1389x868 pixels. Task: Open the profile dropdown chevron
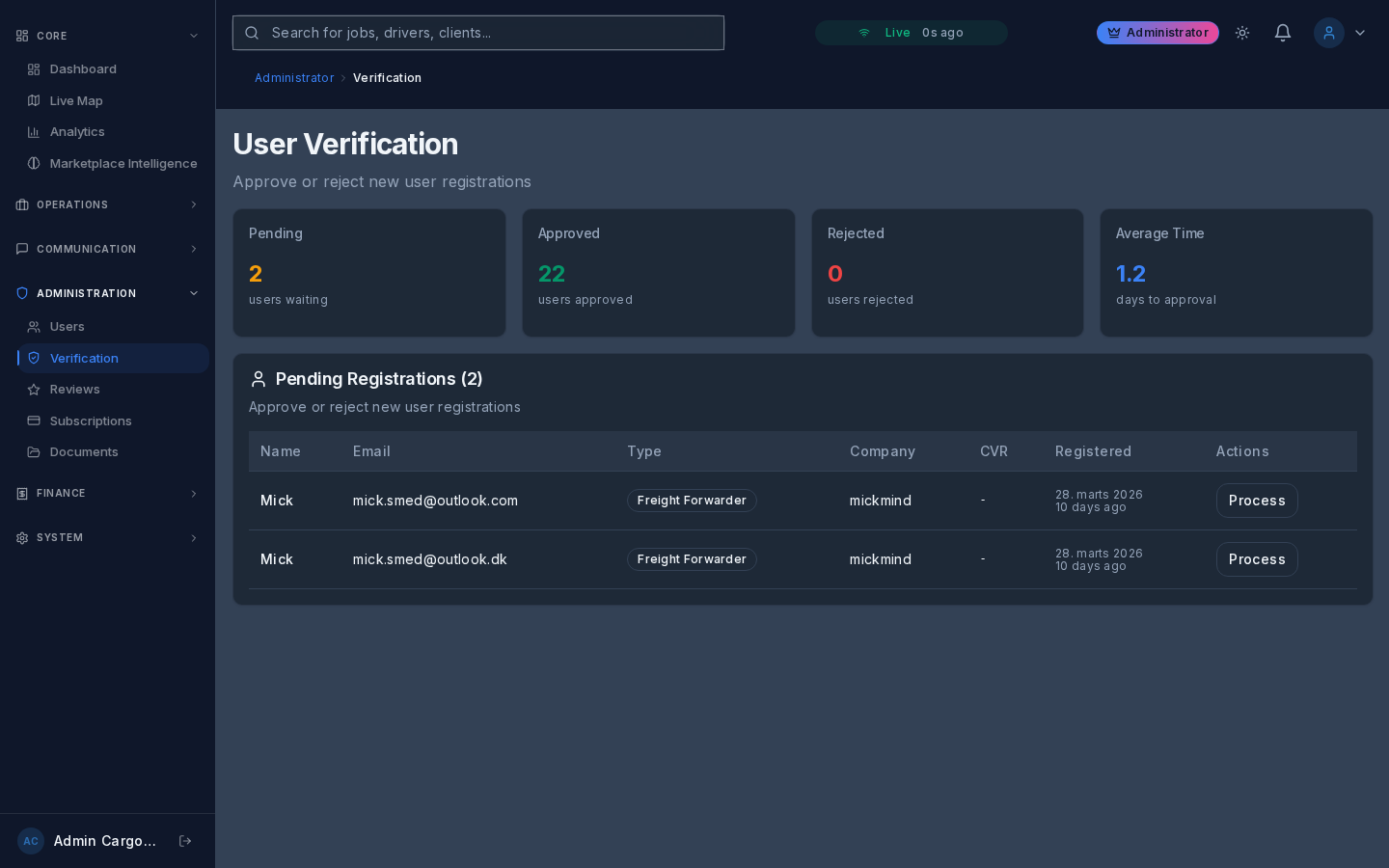point(1360,33)
